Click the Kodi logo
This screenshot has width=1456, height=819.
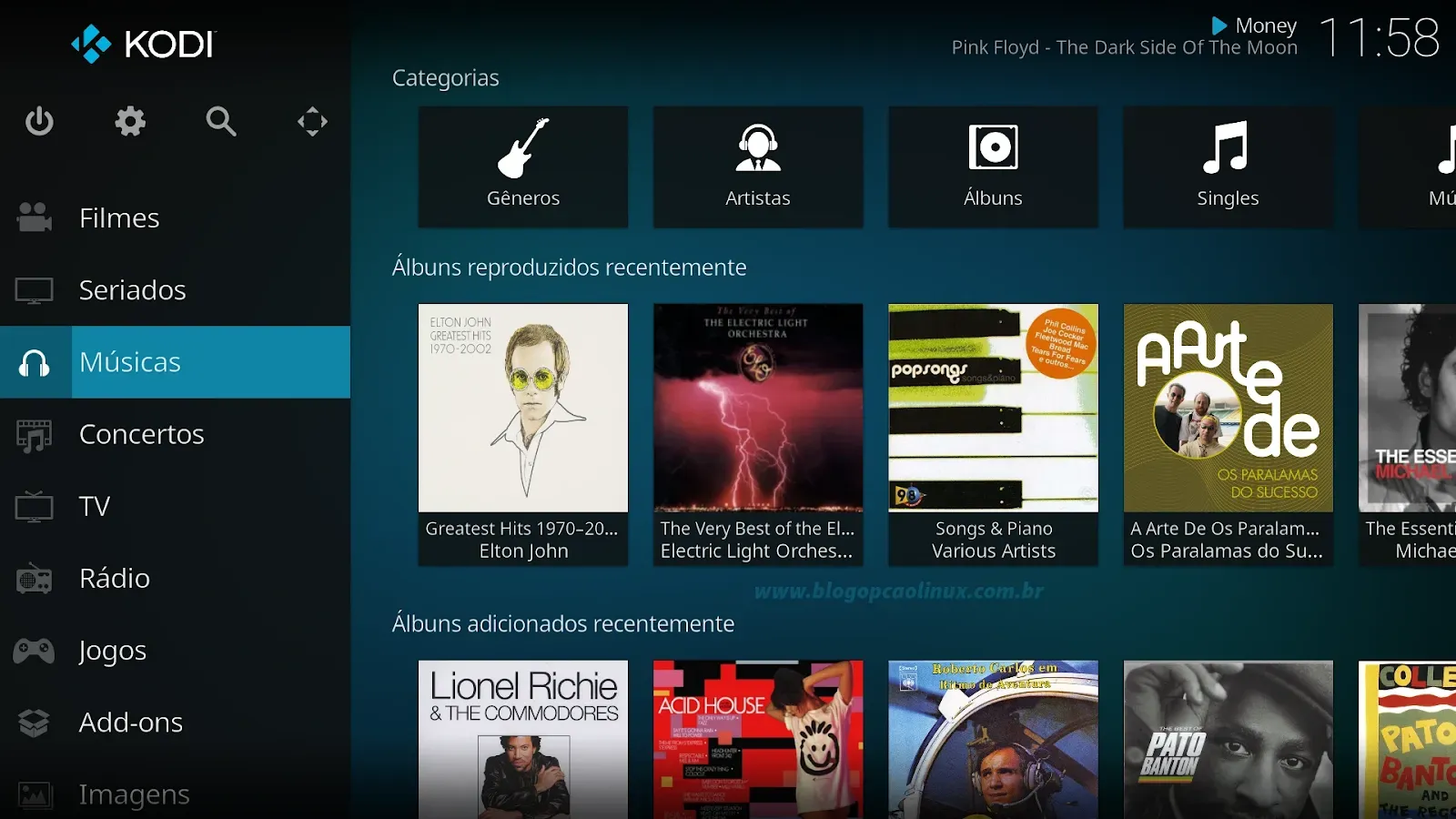coord(143,44)
